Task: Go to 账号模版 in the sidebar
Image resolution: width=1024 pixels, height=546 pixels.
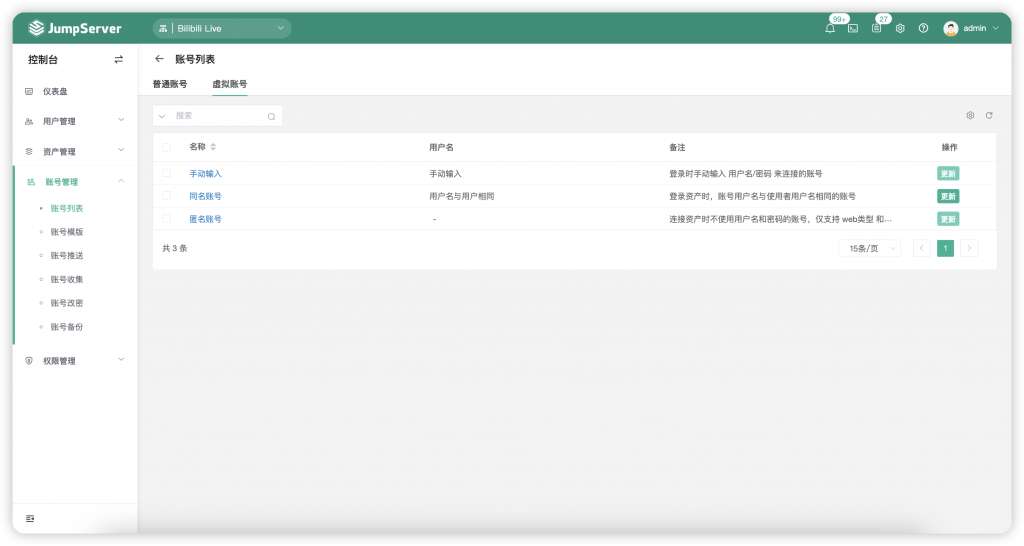Action: pyautogui.click(x=67, y=232)
